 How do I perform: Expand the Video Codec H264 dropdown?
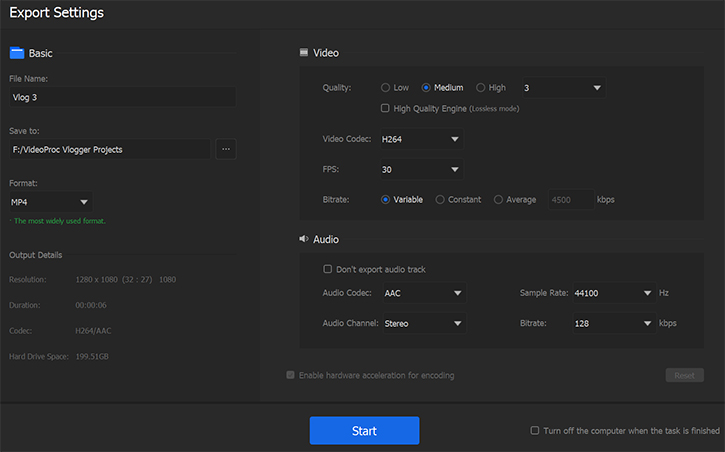click(420, 140)
